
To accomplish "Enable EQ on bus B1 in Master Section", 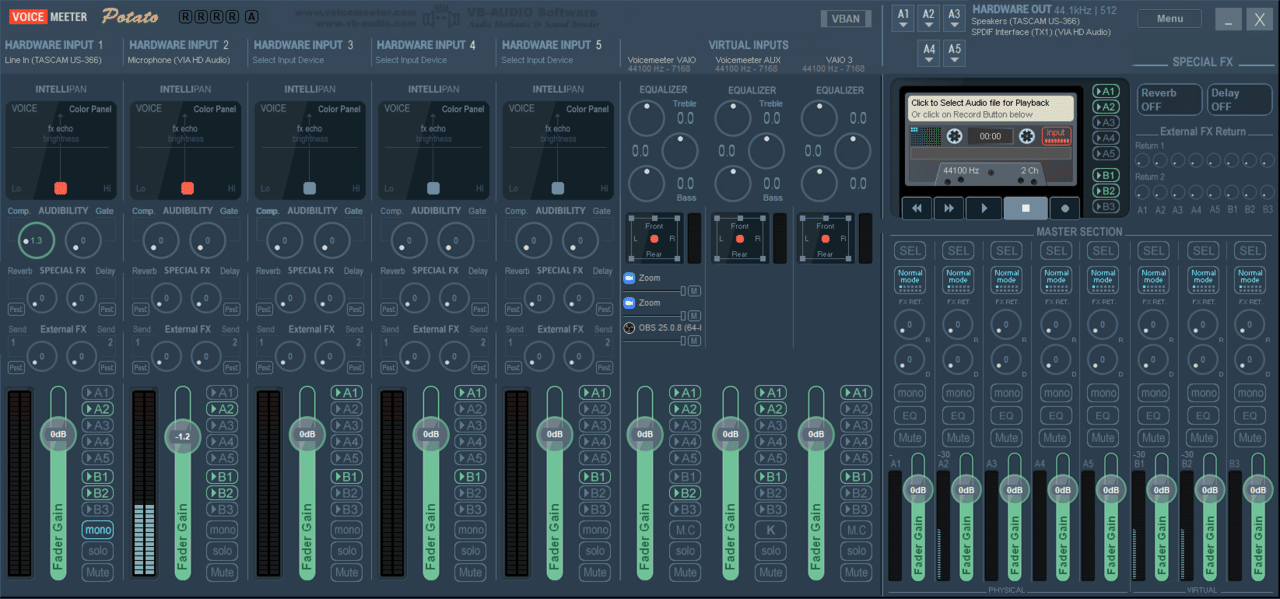I will 1154,416.
